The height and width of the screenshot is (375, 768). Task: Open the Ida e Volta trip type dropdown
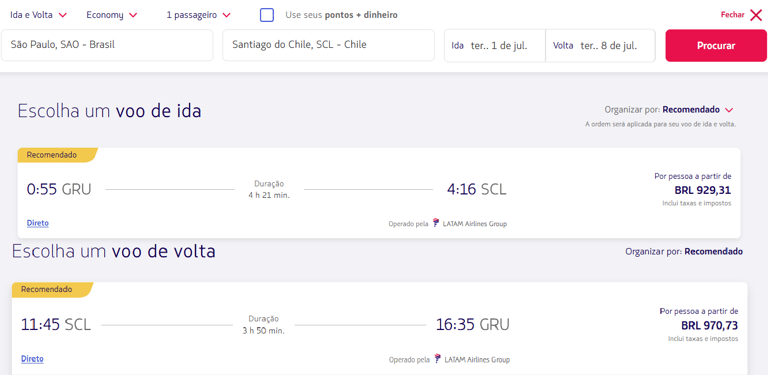coord(38,15)
